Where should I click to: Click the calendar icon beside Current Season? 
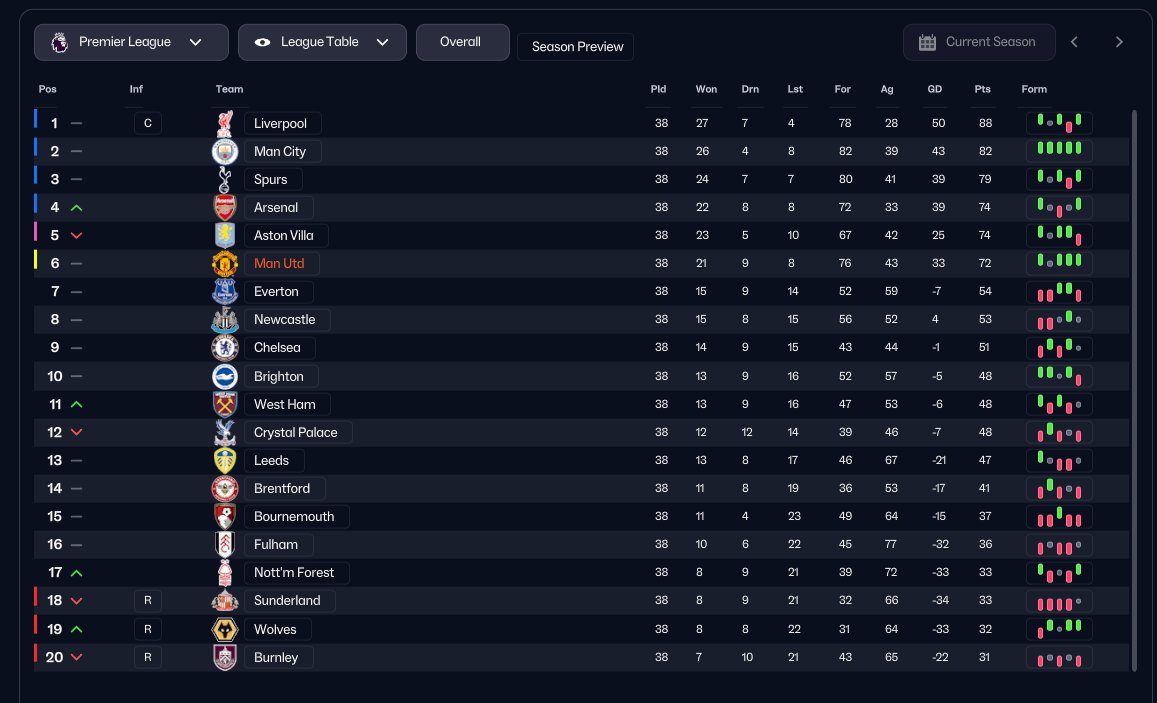pos(927,42)
